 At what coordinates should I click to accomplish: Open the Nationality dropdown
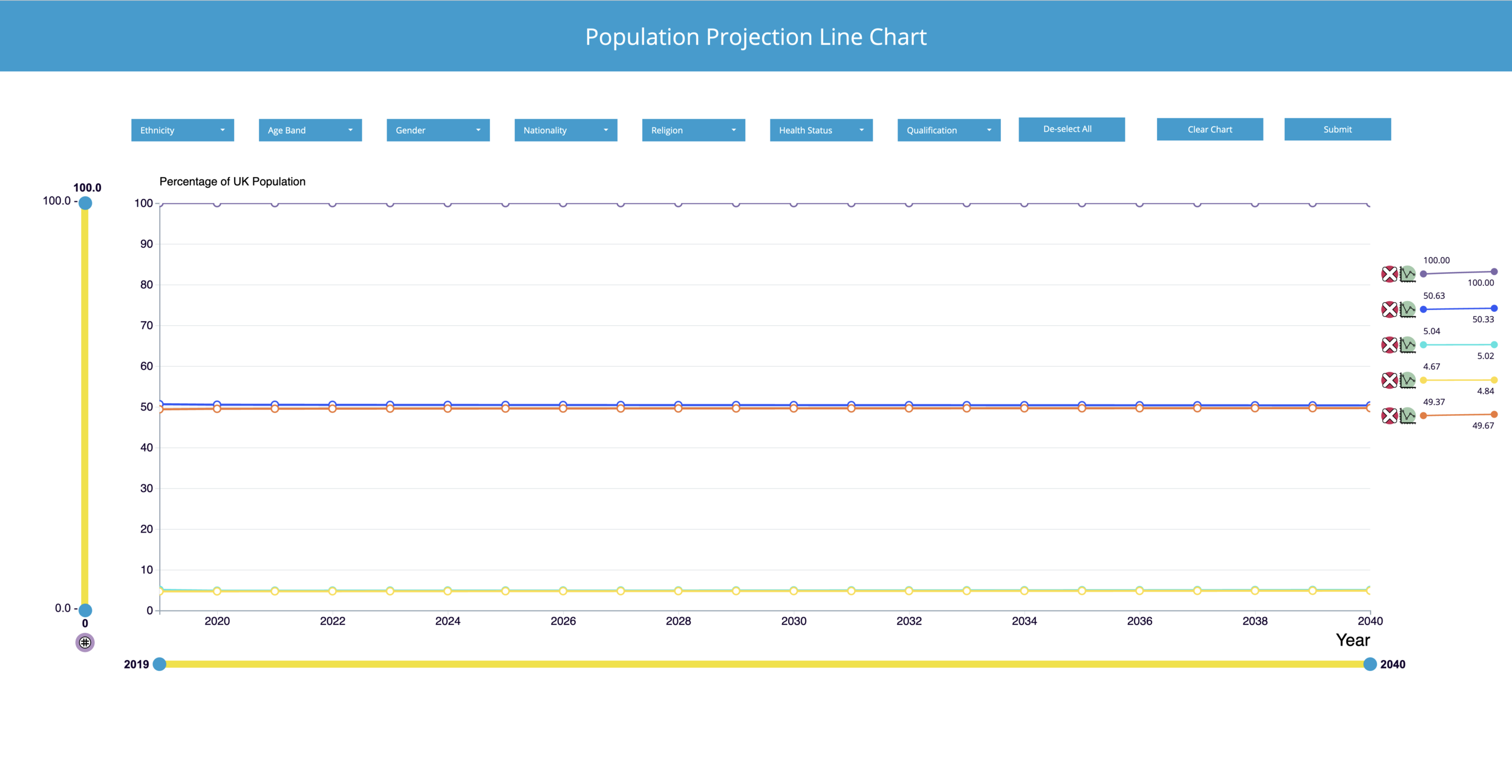click(565, 130)
